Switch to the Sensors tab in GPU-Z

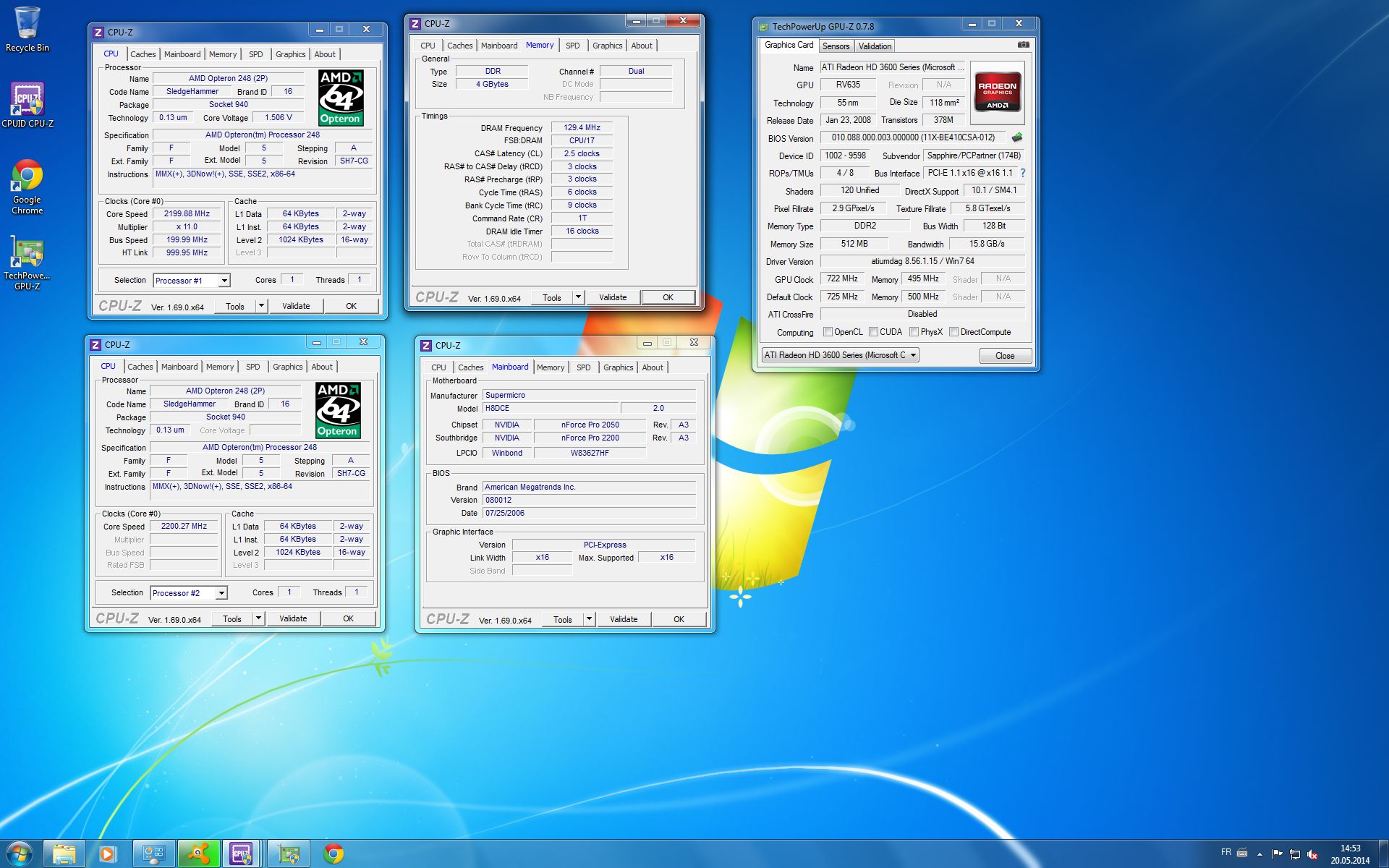[x=836, y=46]
